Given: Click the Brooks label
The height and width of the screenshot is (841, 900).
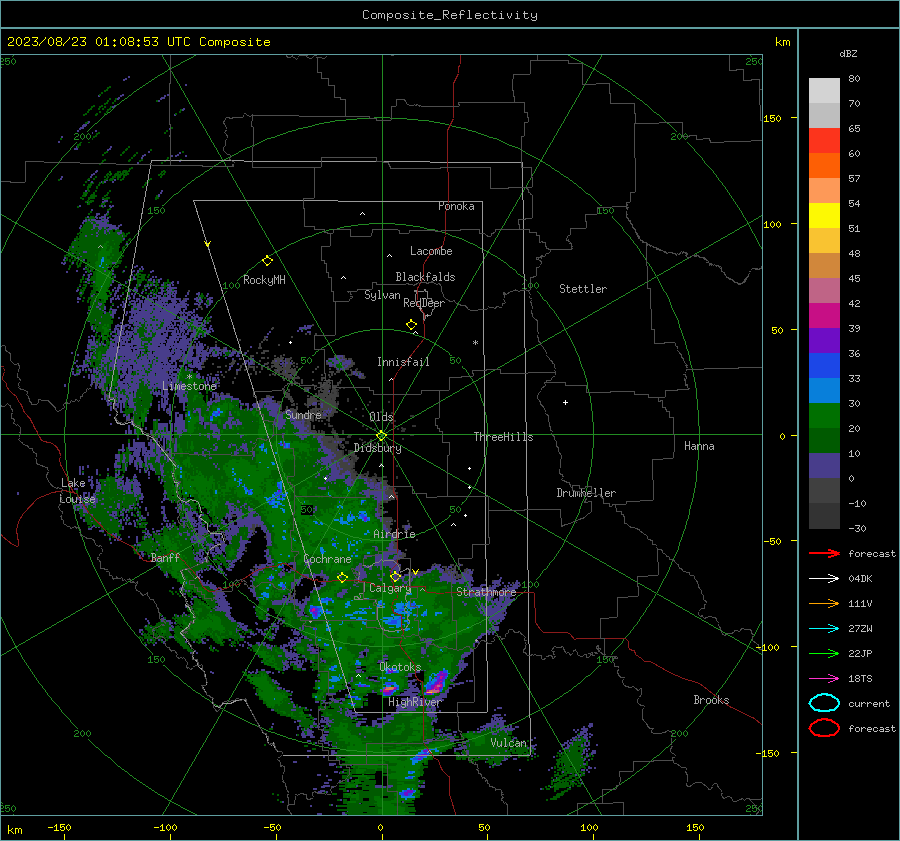Looking at the screenshot, I should point(711,700).
